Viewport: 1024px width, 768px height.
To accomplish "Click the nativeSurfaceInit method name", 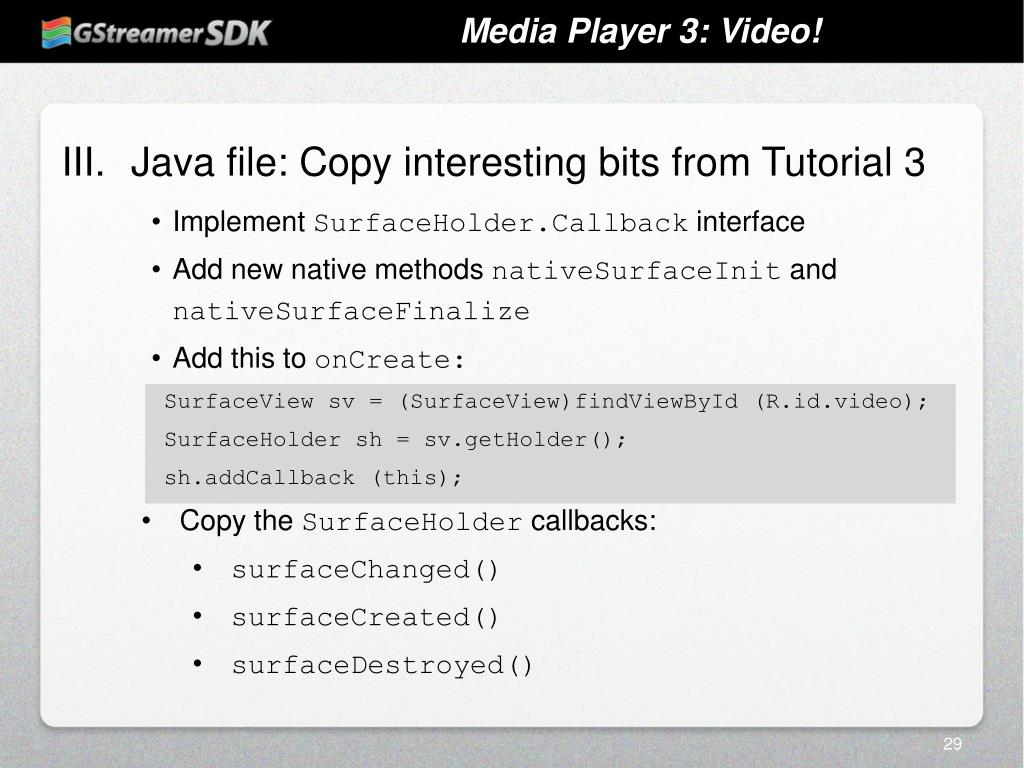I will point(635,270).
